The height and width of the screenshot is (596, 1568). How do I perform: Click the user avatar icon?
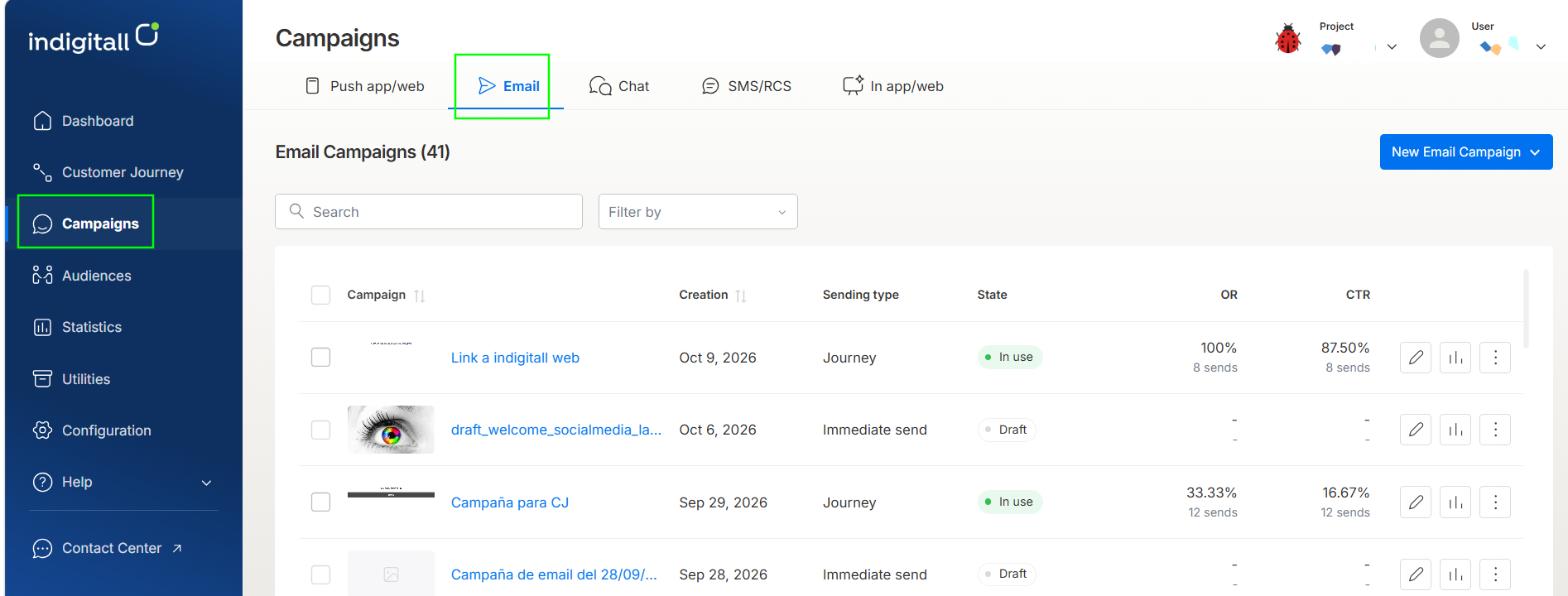tap(1440, 38)
